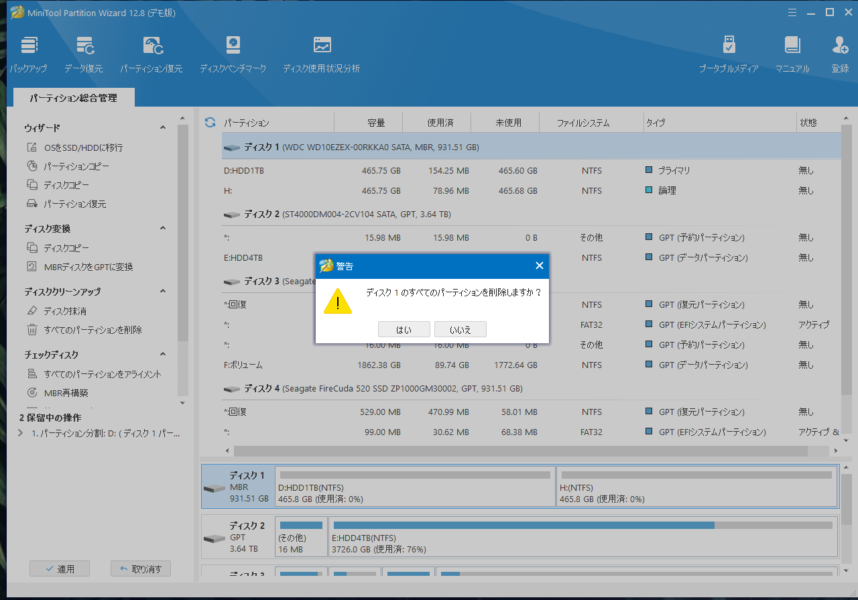Click はい to confirm deletion
Viewport: 858px width, 600px height.
coord(404,330)
